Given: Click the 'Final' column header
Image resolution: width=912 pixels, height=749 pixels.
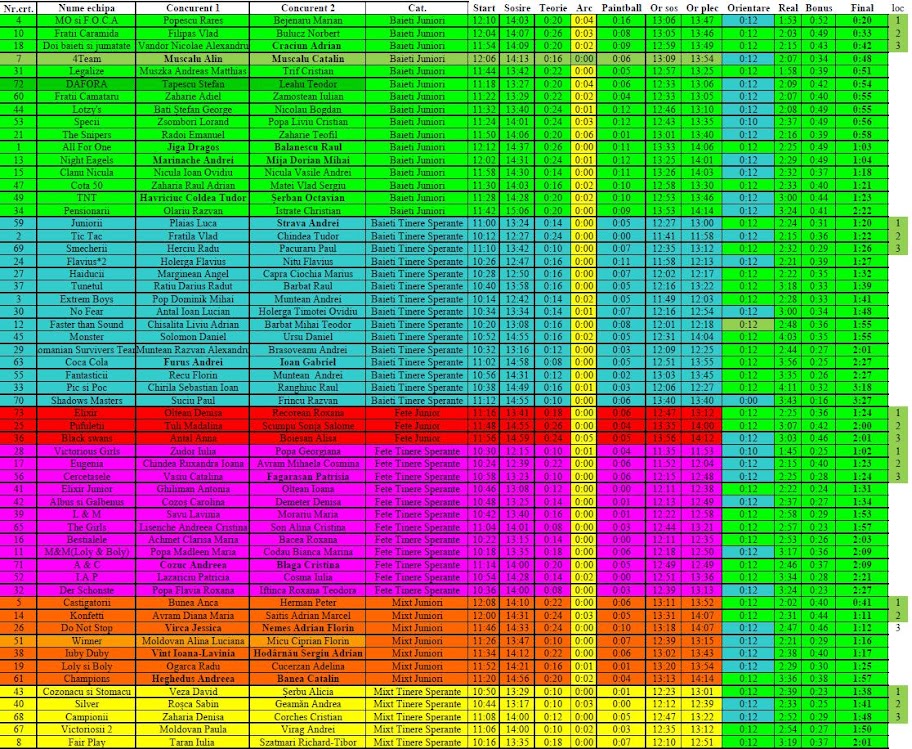Looking at the screenshot, I should [861, 8].
